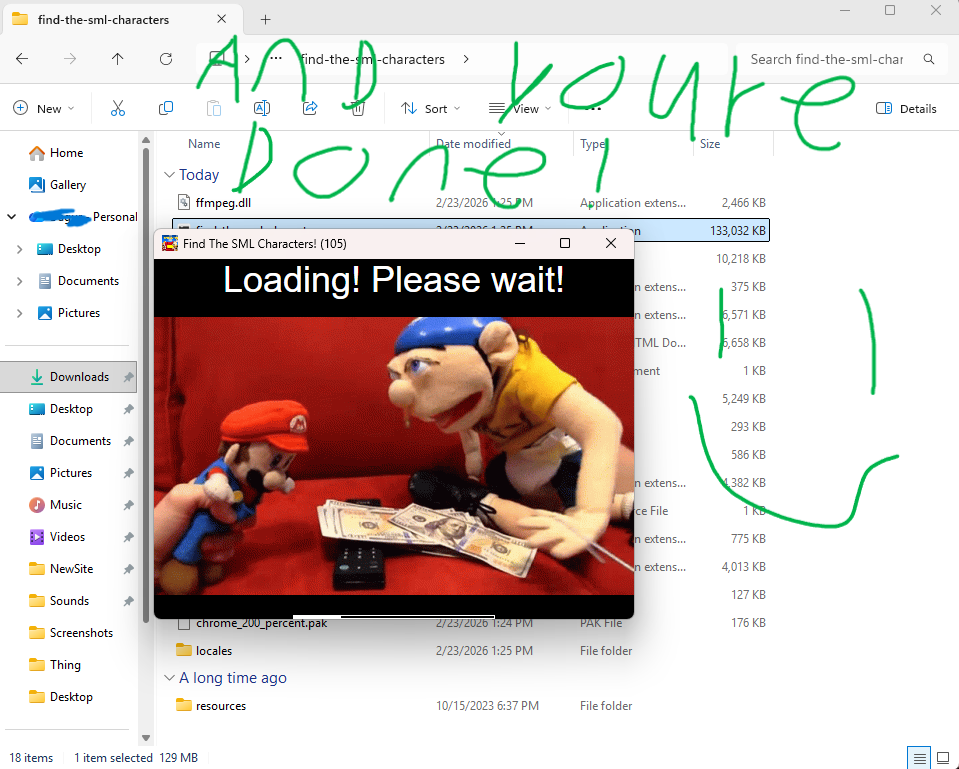Select the chrome_200_percent.pak file

point(261,623)
